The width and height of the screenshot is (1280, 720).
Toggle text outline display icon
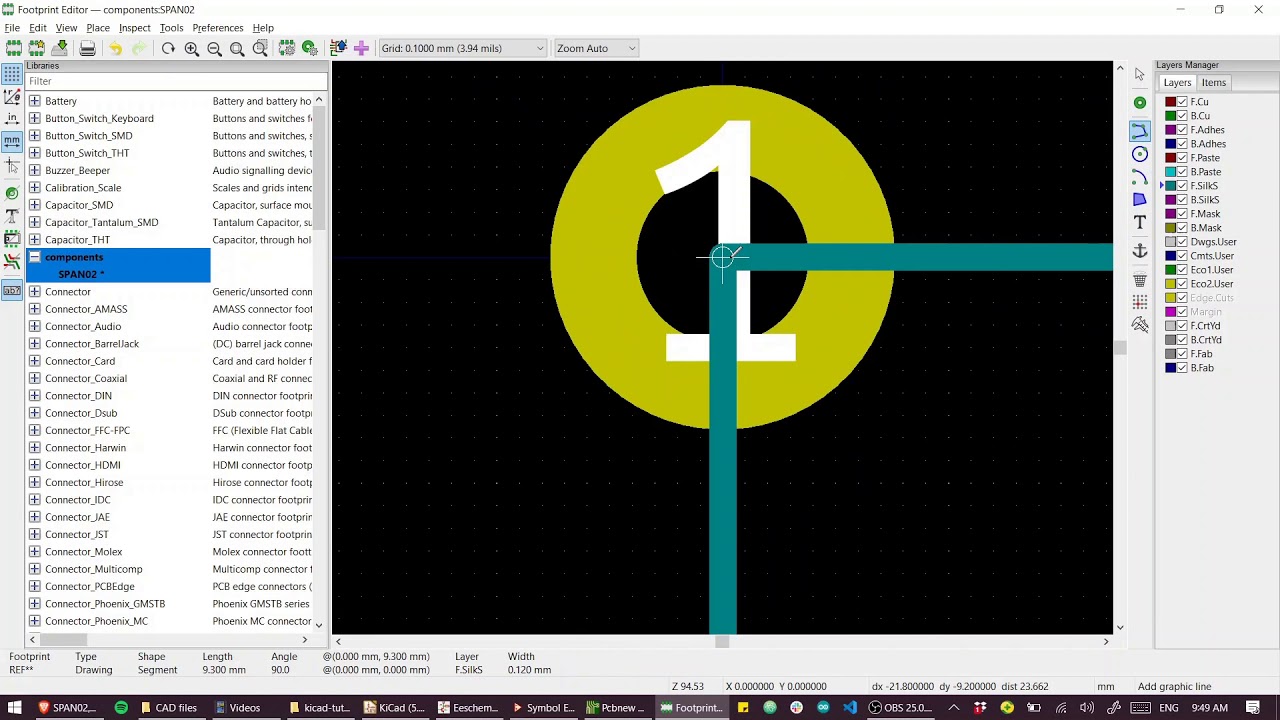[x=12, y=216]
